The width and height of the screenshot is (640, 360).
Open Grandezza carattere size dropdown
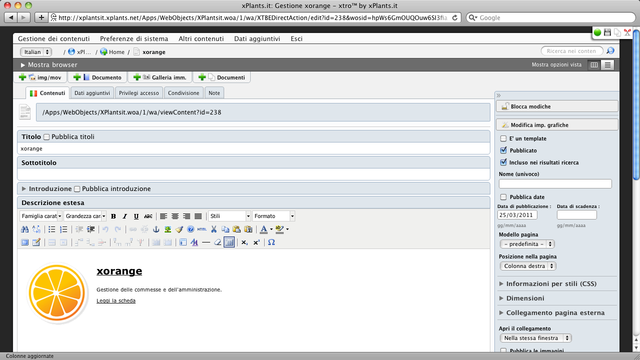pyautogui.click(x=85, y=216)
